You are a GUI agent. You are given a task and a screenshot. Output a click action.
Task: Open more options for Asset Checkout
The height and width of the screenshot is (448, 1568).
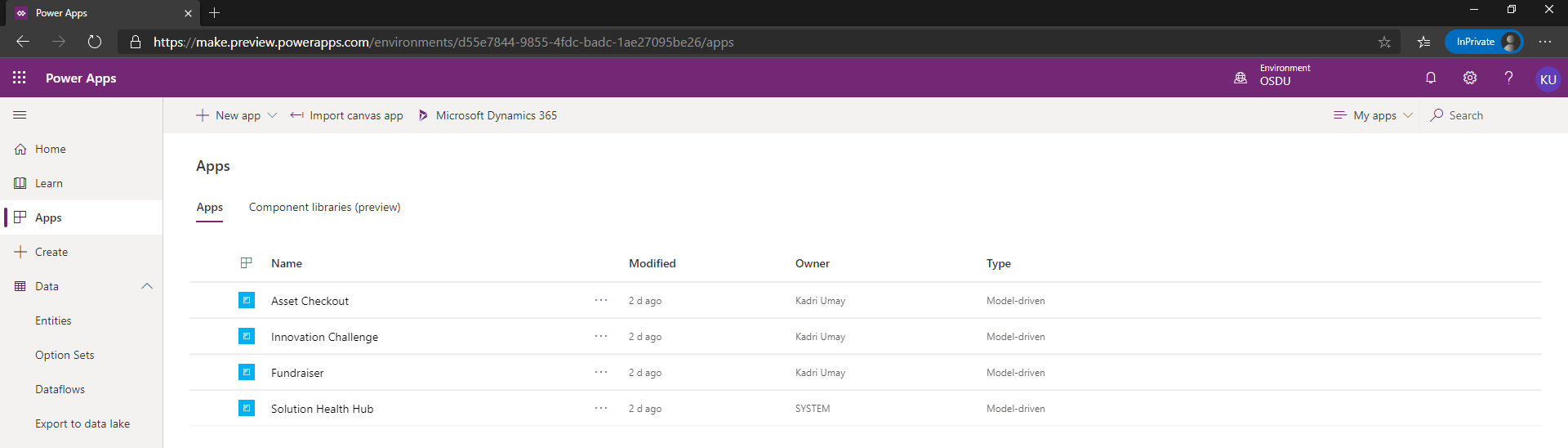[x=601, y=300]
